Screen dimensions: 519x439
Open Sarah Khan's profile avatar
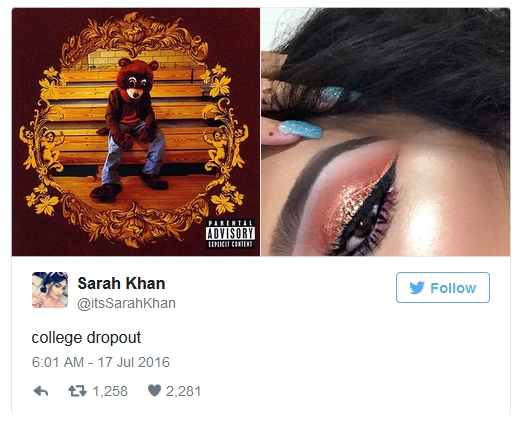tap(50, 290)
